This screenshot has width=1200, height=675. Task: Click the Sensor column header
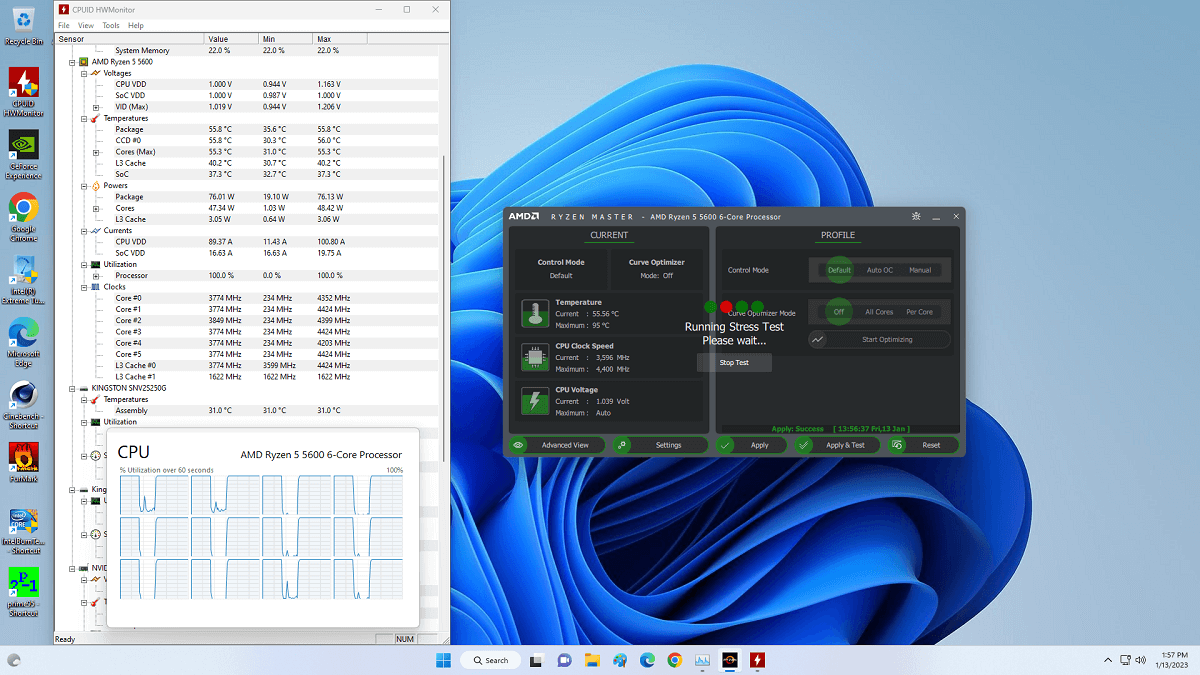[129, 39]
